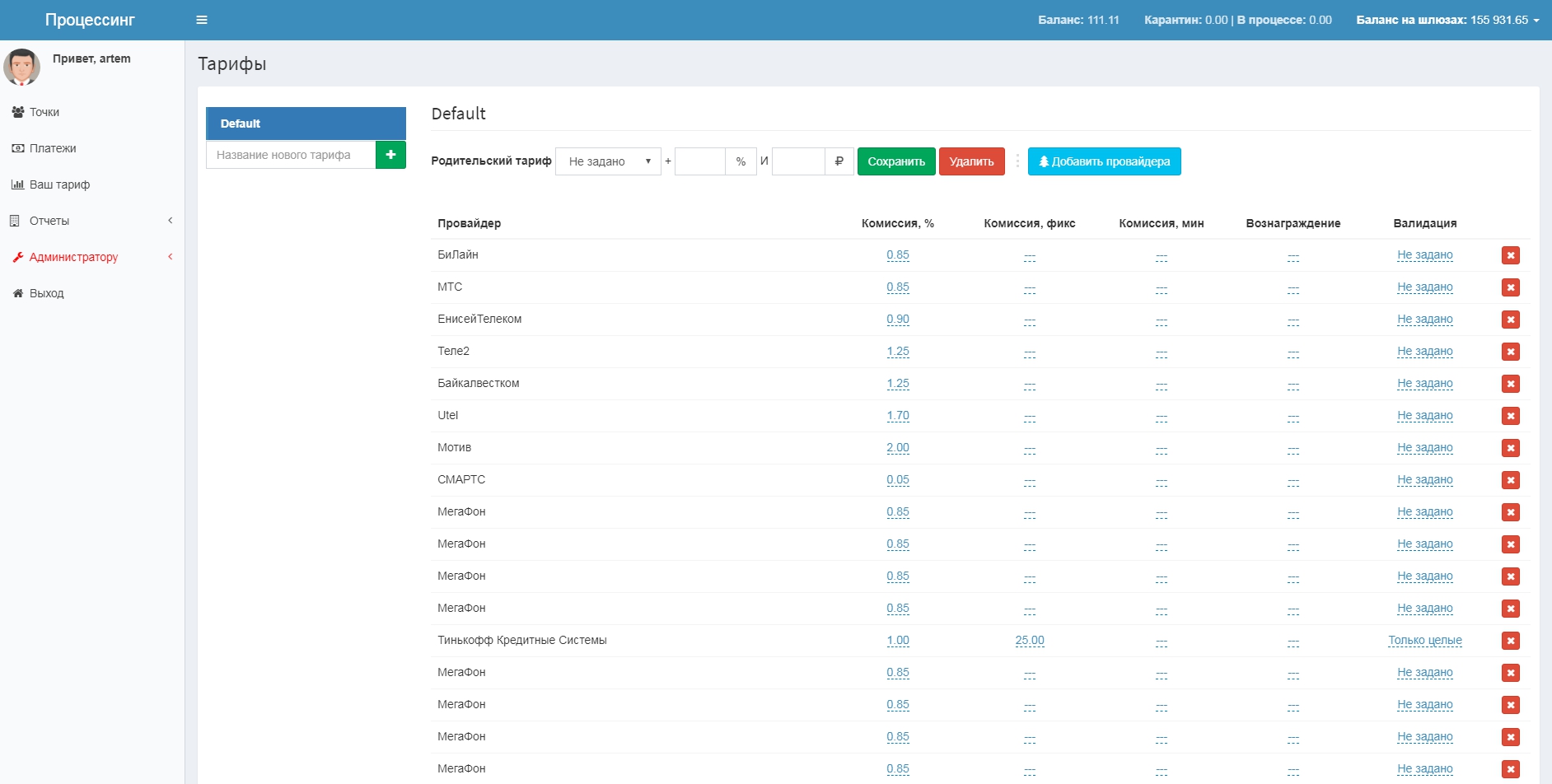1552x784 pixels.
Task: Edit the 25.00 fixed commission value
Action: pyautogui.click(x=1029, y=640)
